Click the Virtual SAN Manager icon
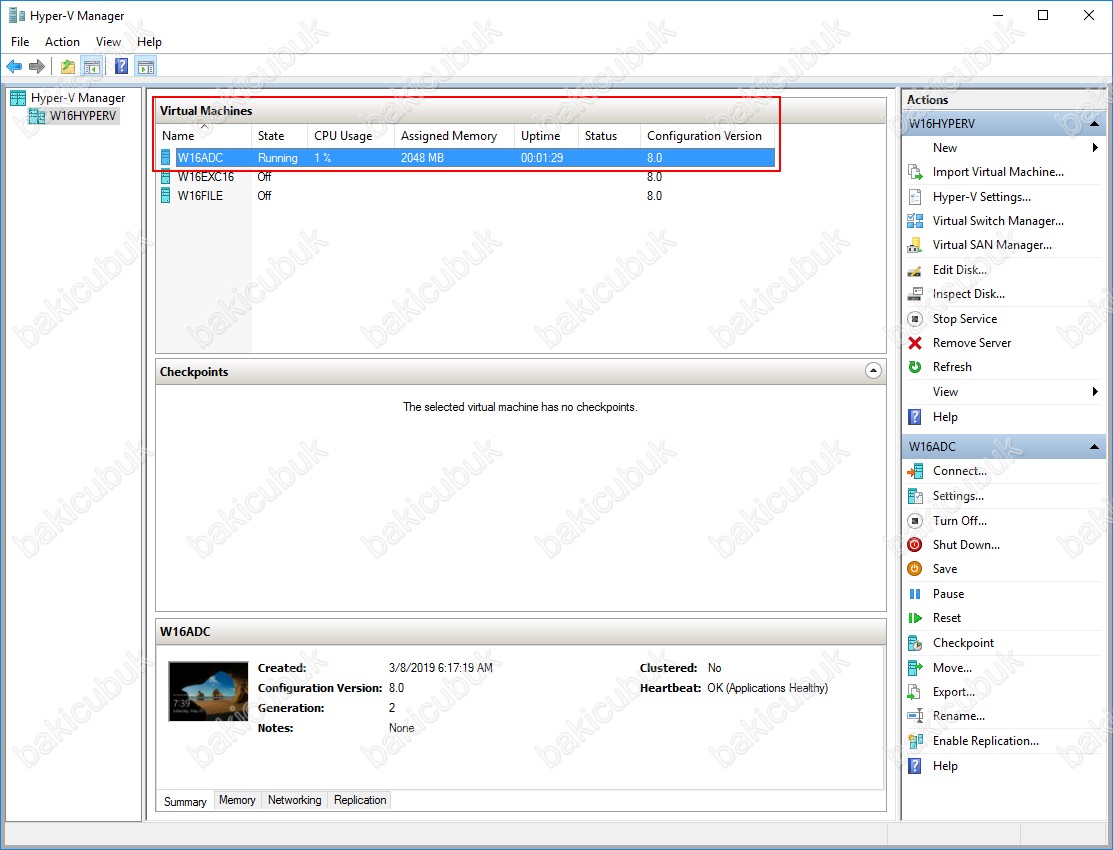This screenshot has width=1113, height=850. [x=915, y=245]
